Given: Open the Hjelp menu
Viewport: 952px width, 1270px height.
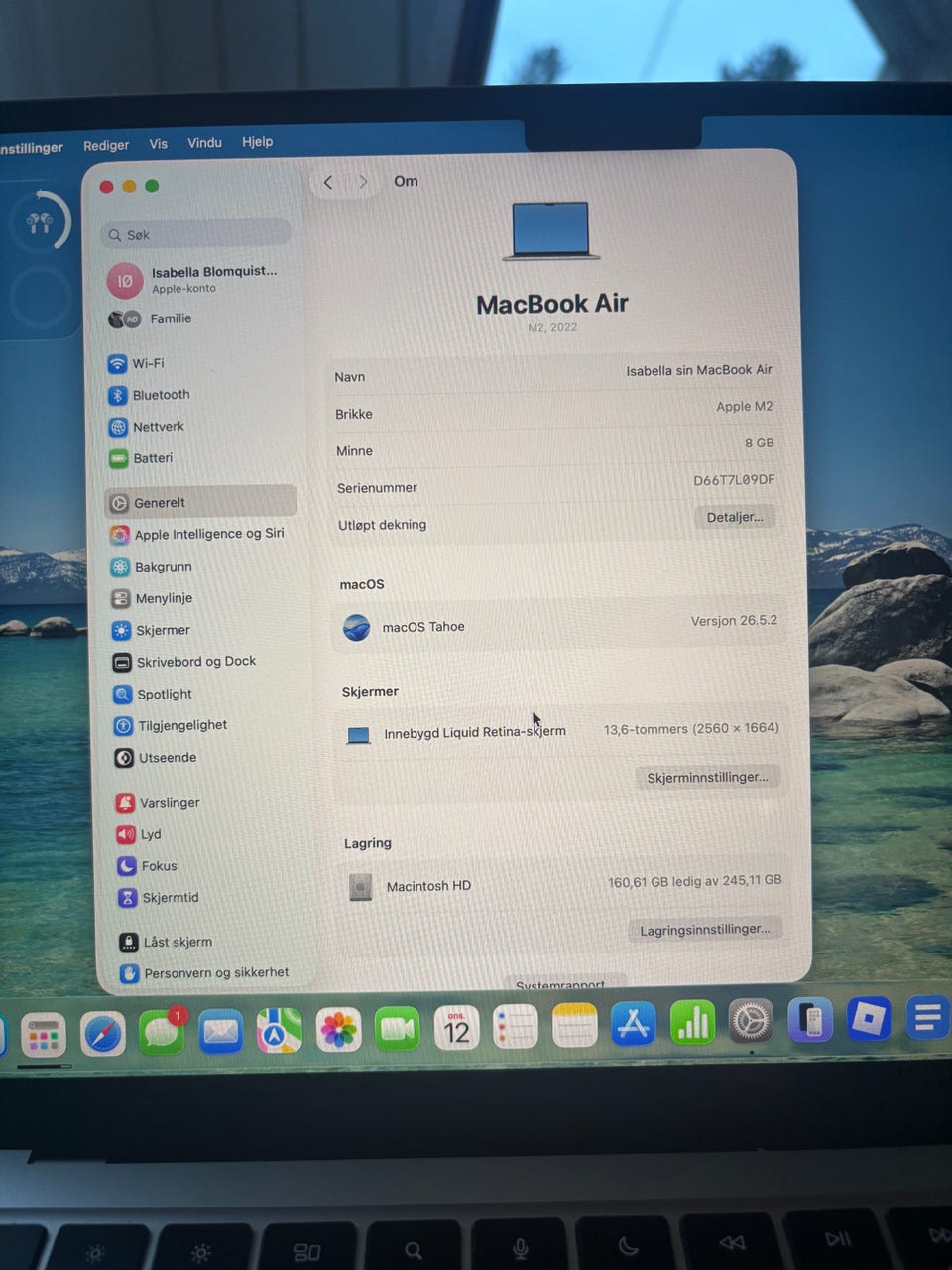Looking at the screenshot, I should [x=257, y=142].
